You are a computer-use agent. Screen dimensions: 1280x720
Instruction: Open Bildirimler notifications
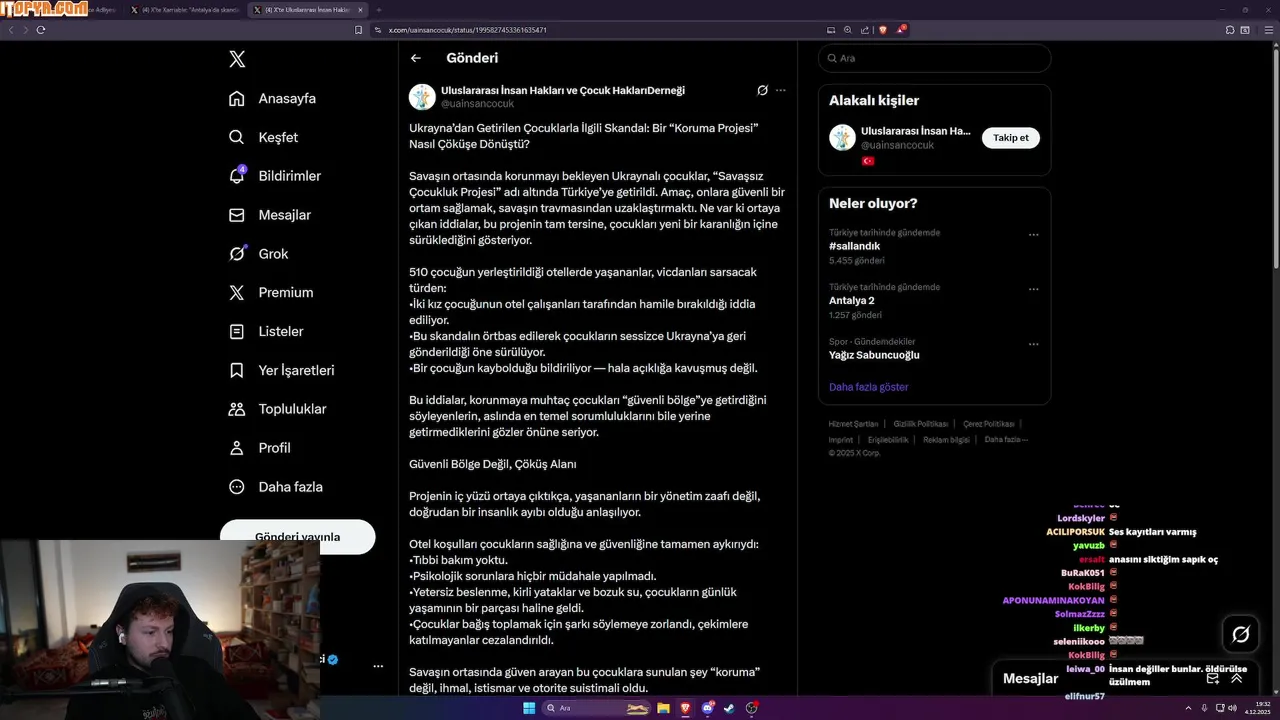point(274,176)
